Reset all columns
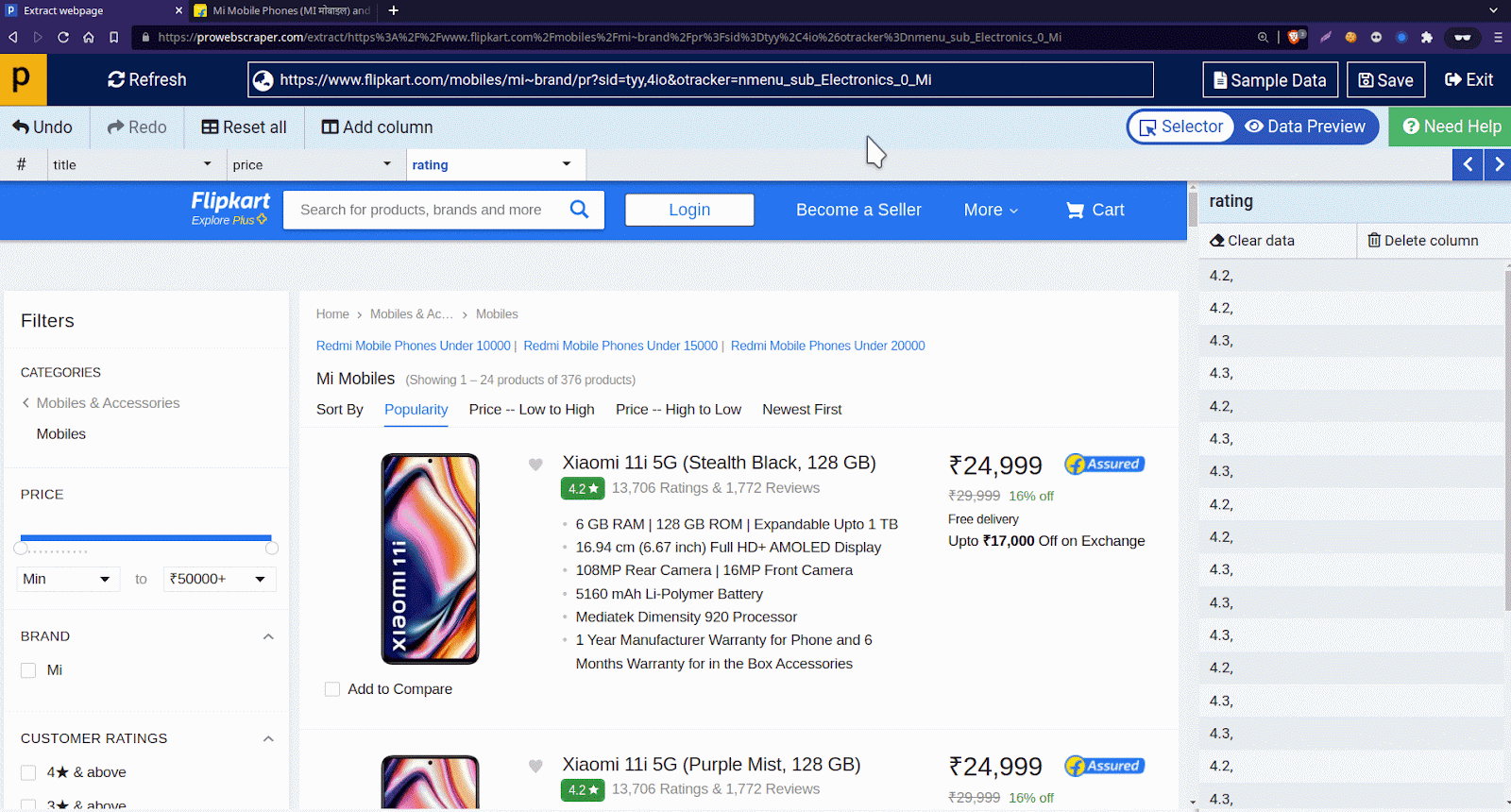 244,127
